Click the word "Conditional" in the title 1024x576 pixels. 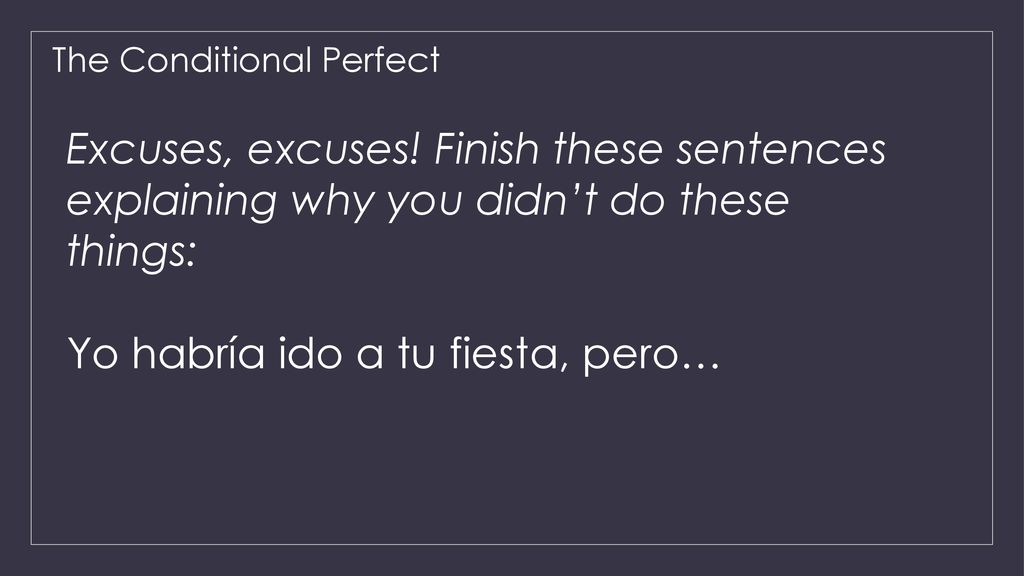click(x=216, y=60)
